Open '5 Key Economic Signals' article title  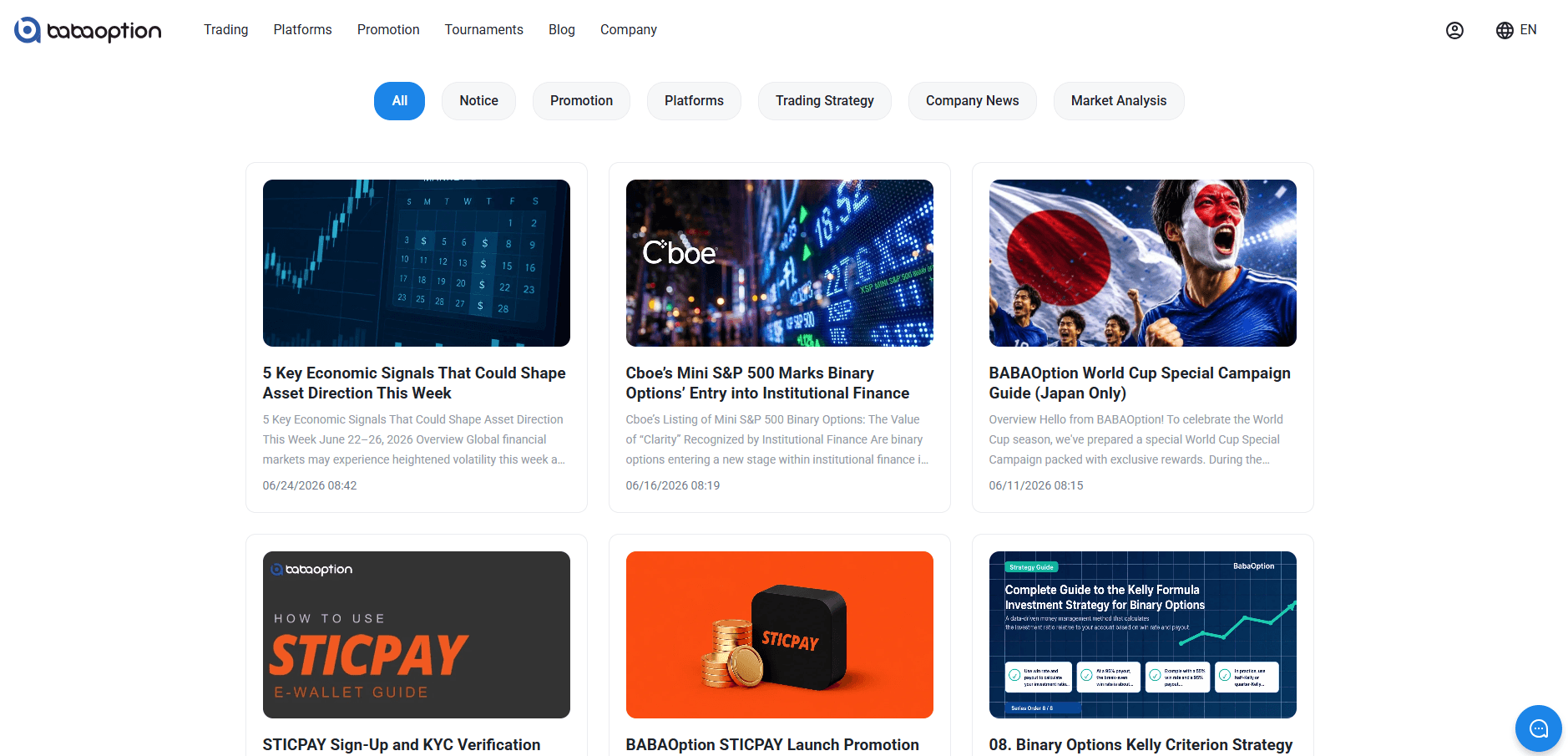click(414, 383)
